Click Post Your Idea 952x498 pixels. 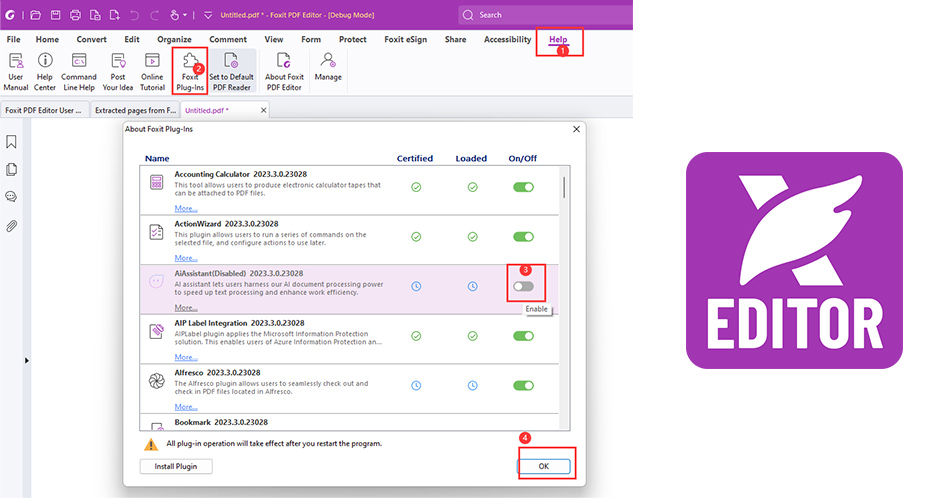point(118,71)
